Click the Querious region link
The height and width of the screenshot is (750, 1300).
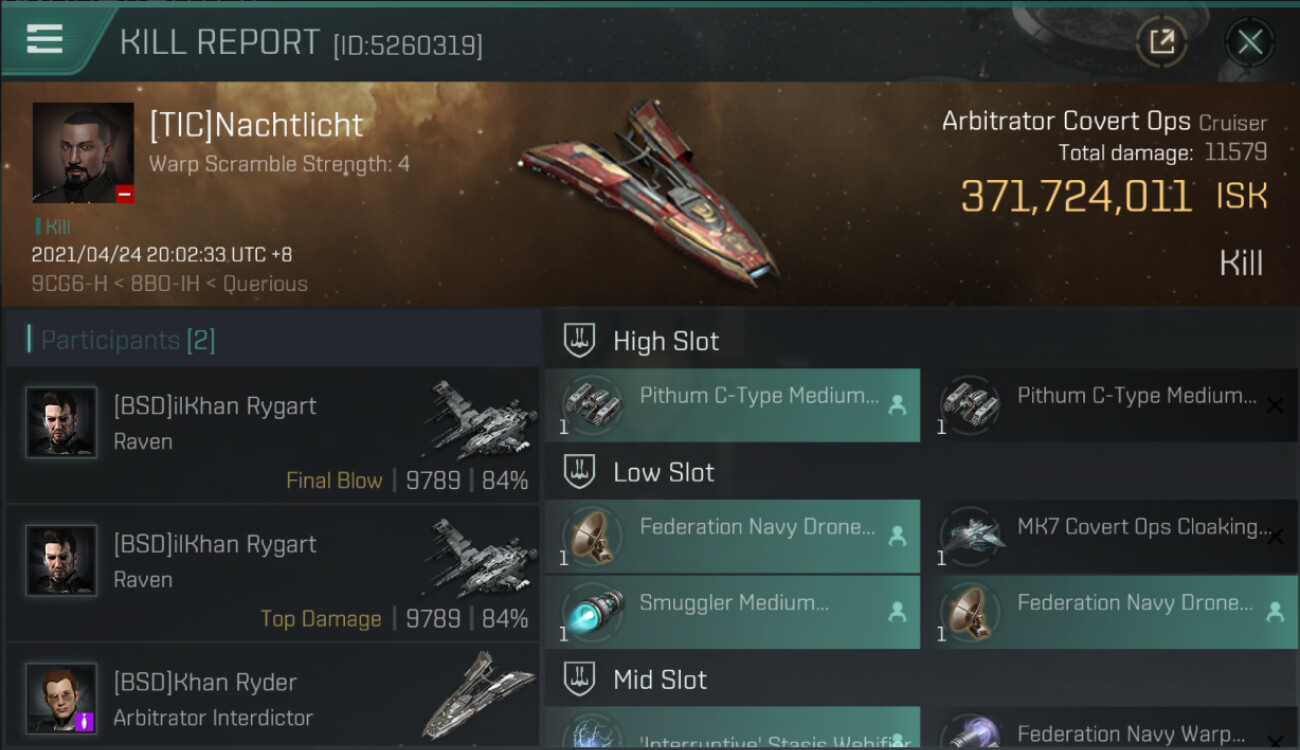coord(265,284)
